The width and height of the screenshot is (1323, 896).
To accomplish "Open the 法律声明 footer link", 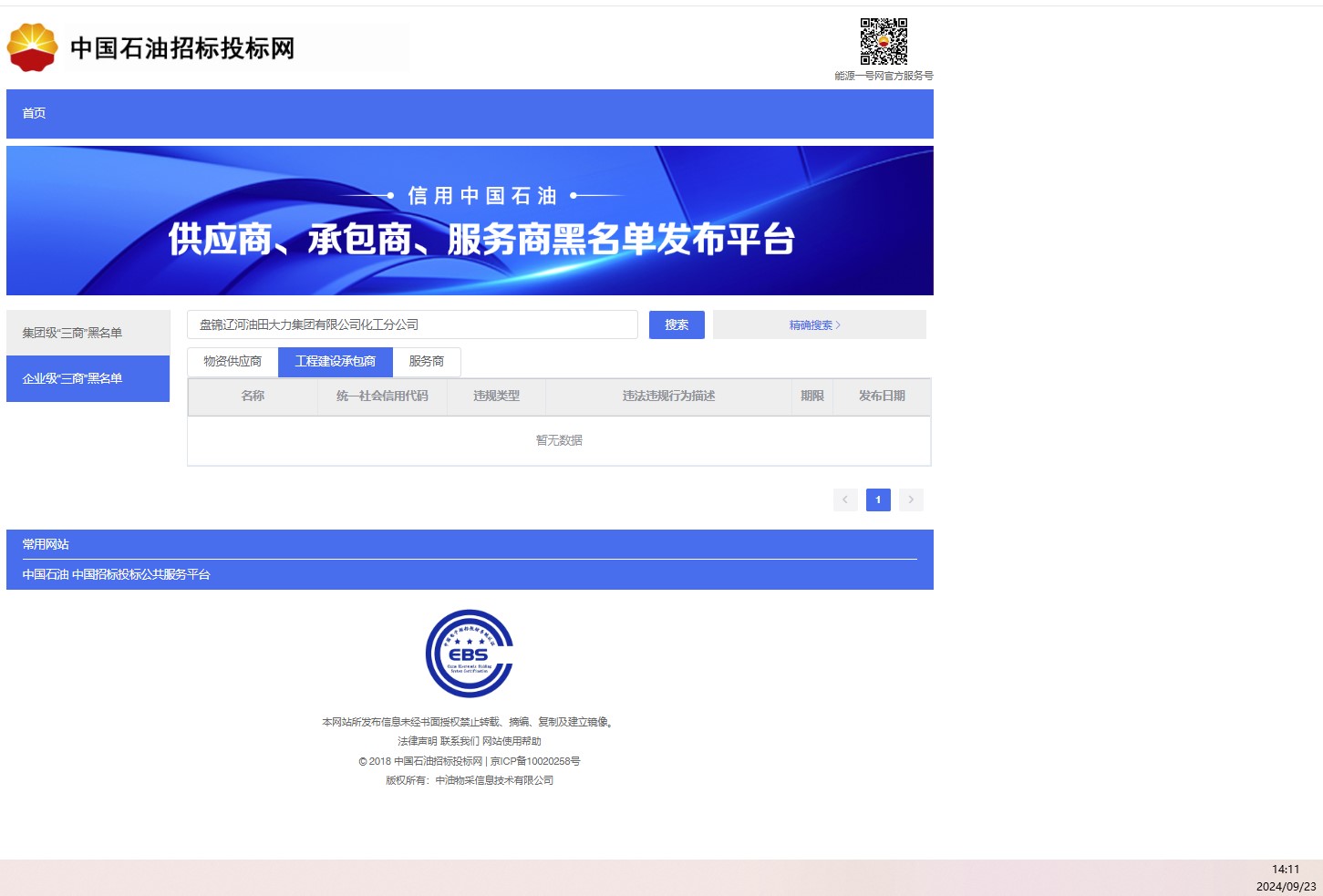I will (418, 741).
